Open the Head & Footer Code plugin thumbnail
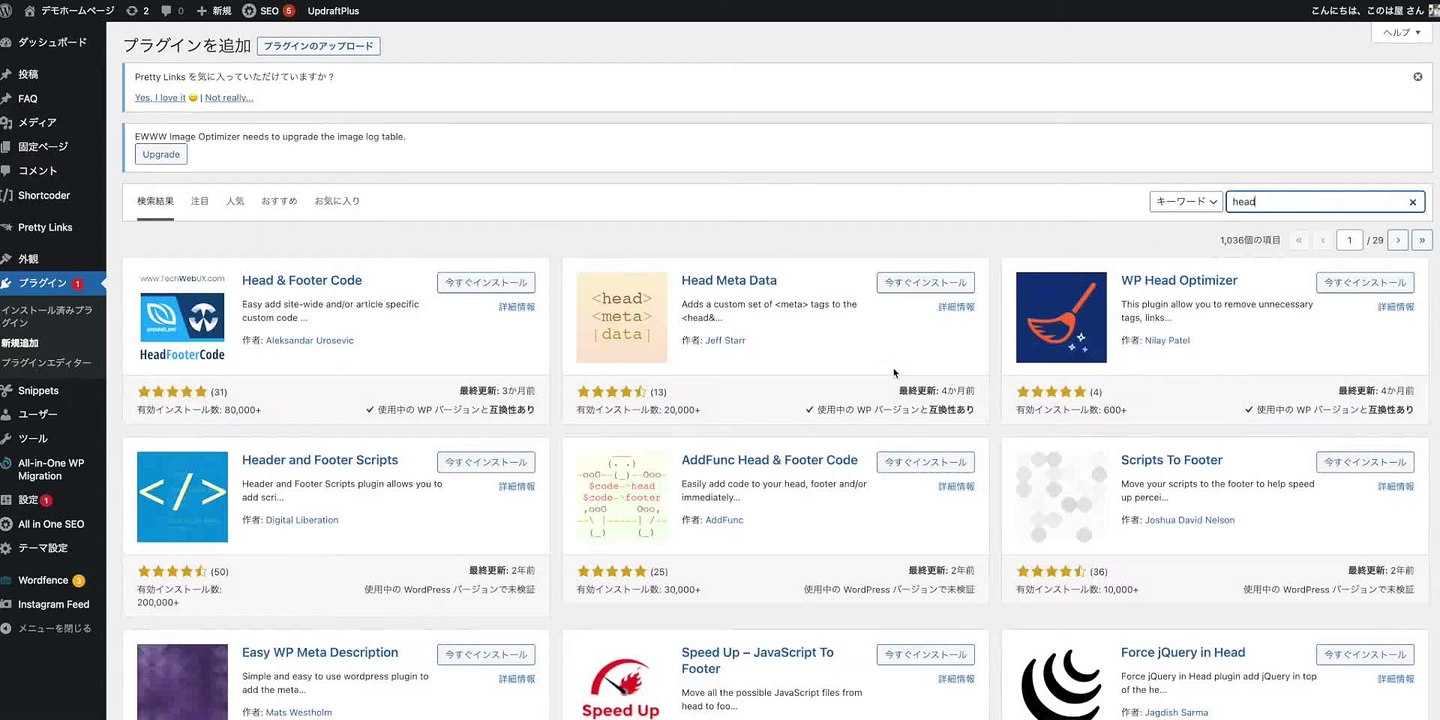Screen dimensions: 1440x720 182,317
